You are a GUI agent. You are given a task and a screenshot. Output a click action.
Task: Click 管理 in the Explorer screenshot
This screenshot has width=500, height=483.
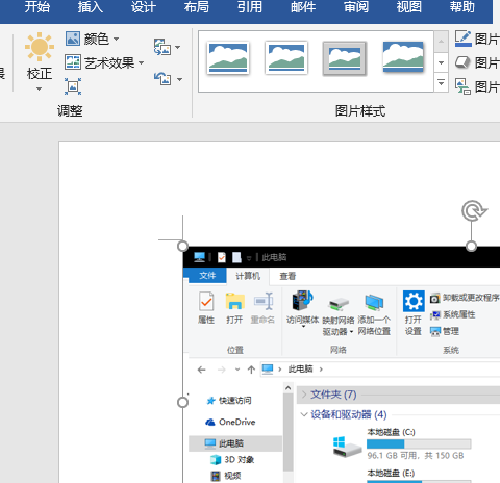pos(444,331)
